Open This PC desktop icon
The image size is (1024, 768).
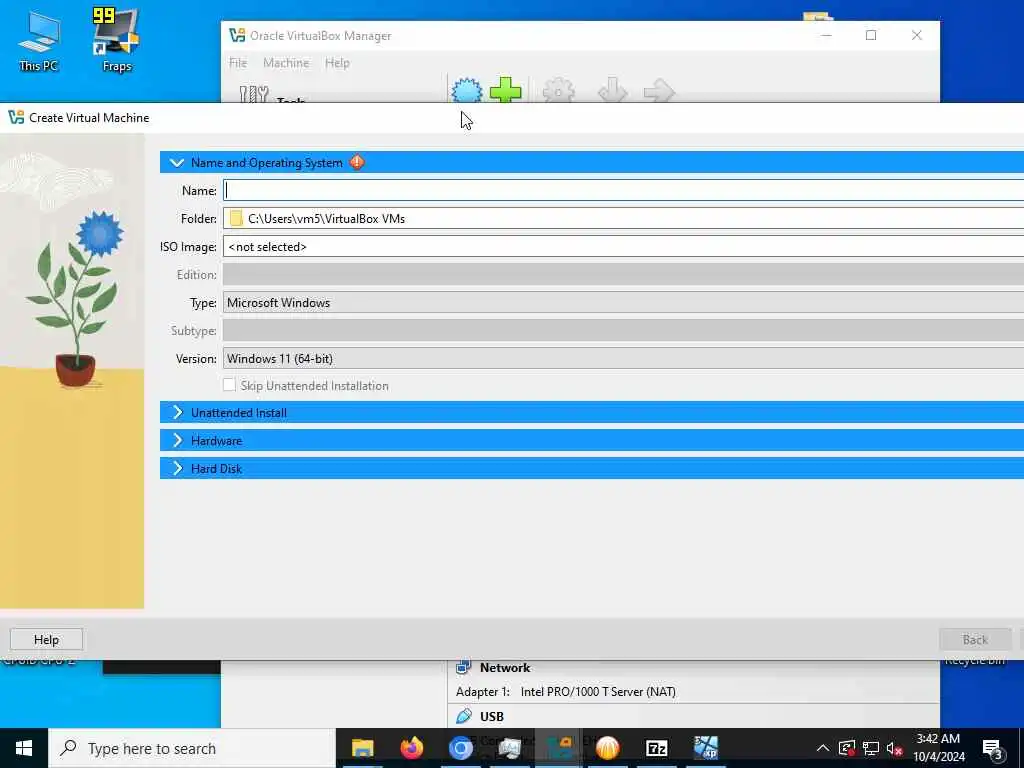coord(38,40)
